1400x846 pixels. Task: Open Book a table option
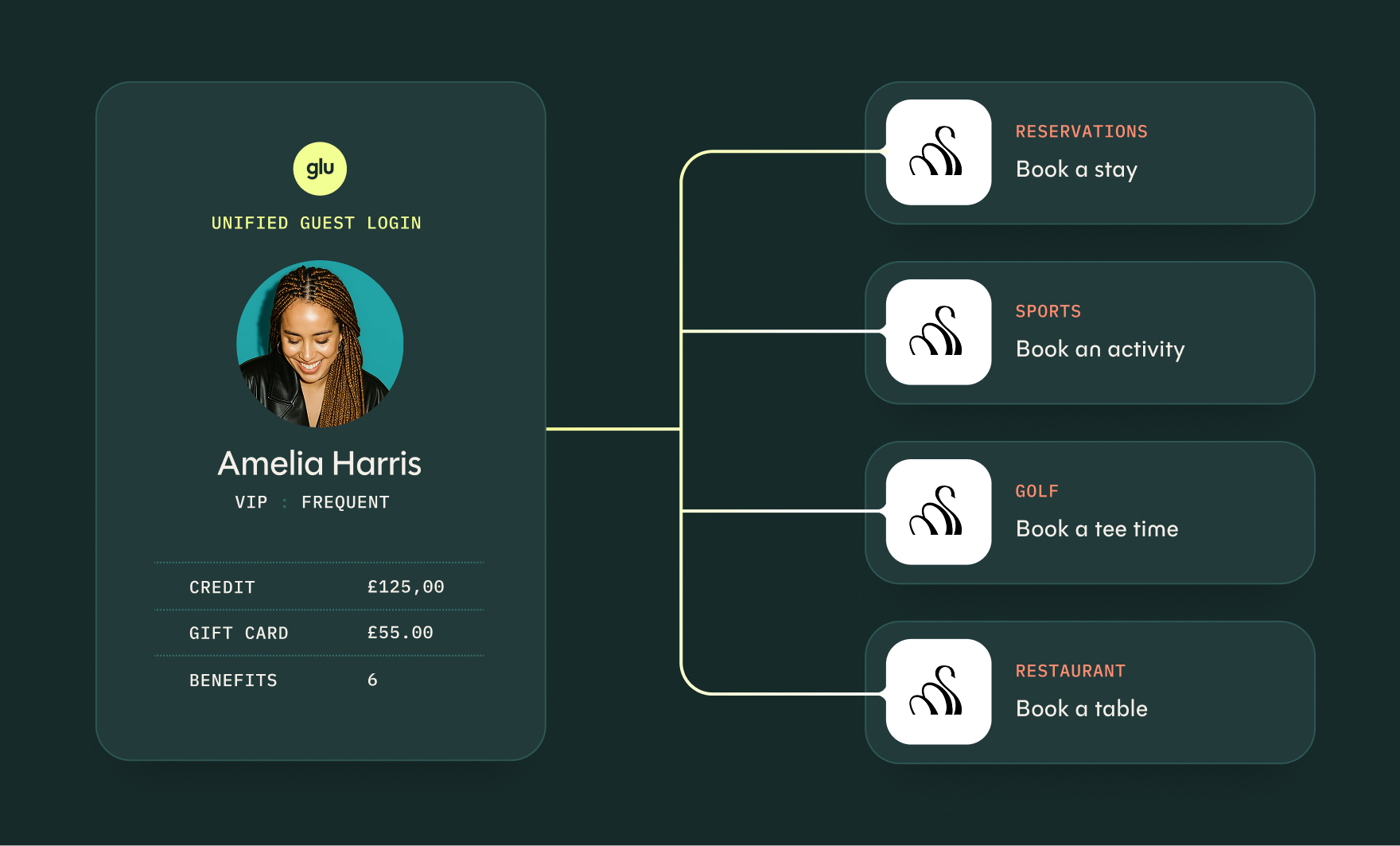[1081, 709]
